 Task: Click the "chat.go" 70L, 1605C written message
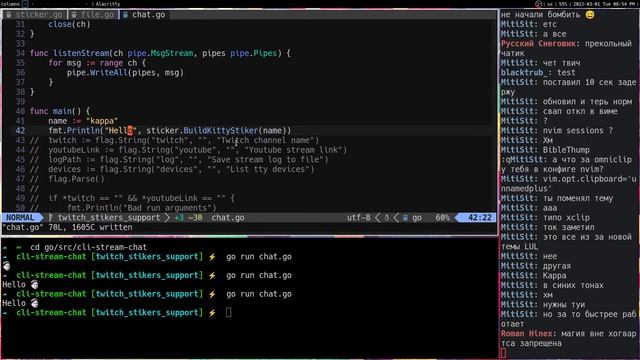click(67, 227)
